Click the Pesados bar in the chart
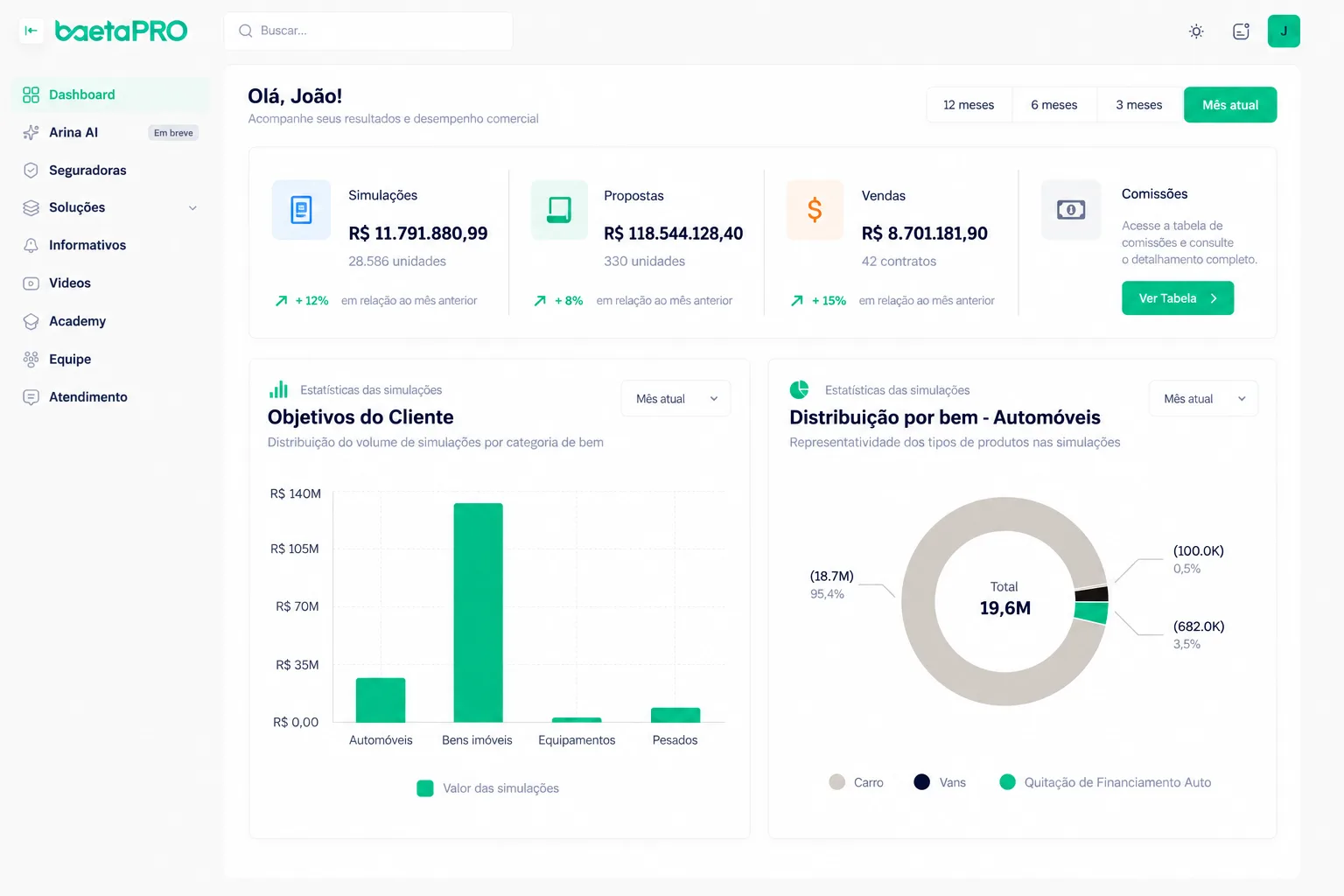Viewport: 1344px width, 896px height. [x=675, y=715]
